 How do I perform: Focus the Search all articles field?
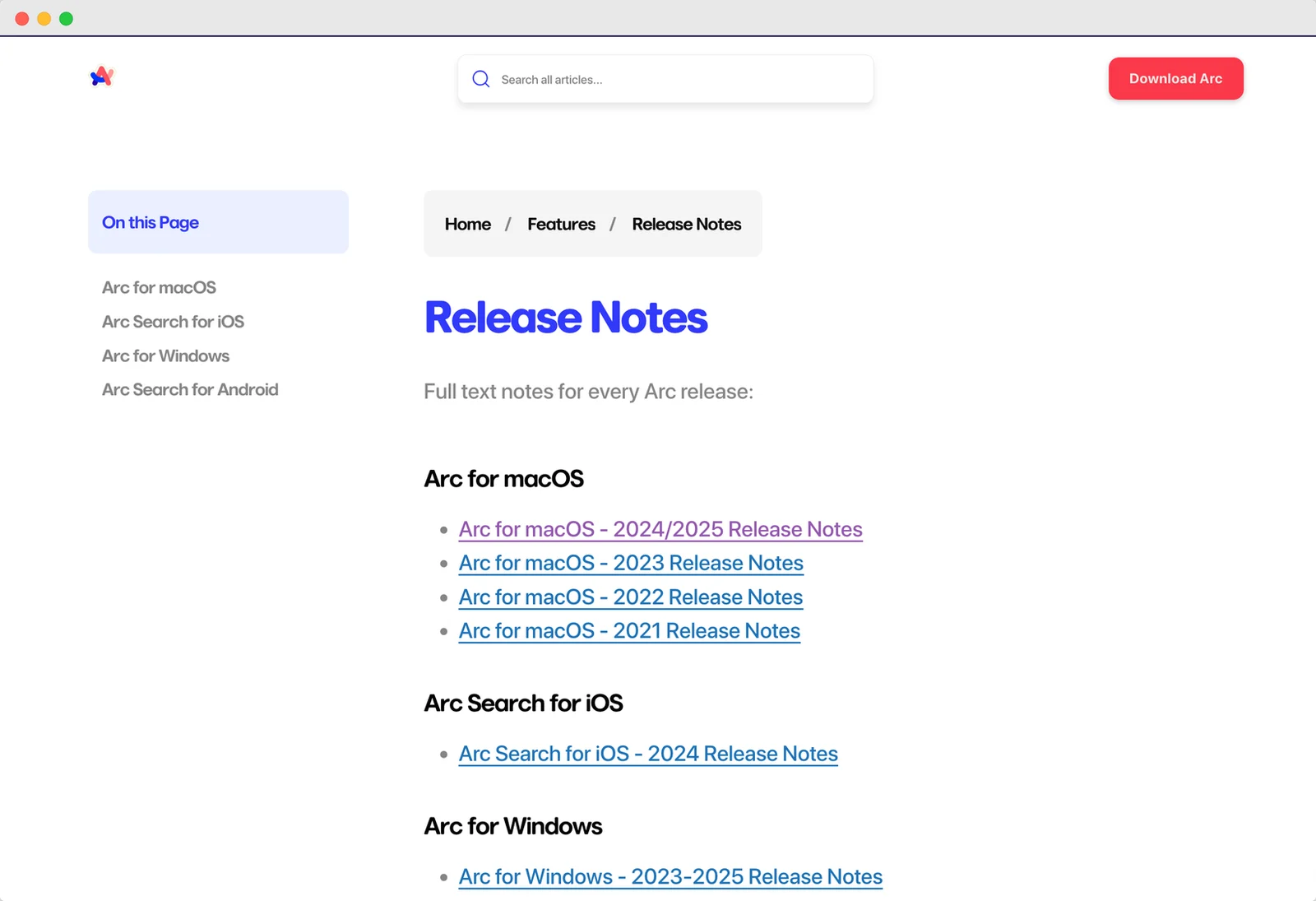(665, 79)
